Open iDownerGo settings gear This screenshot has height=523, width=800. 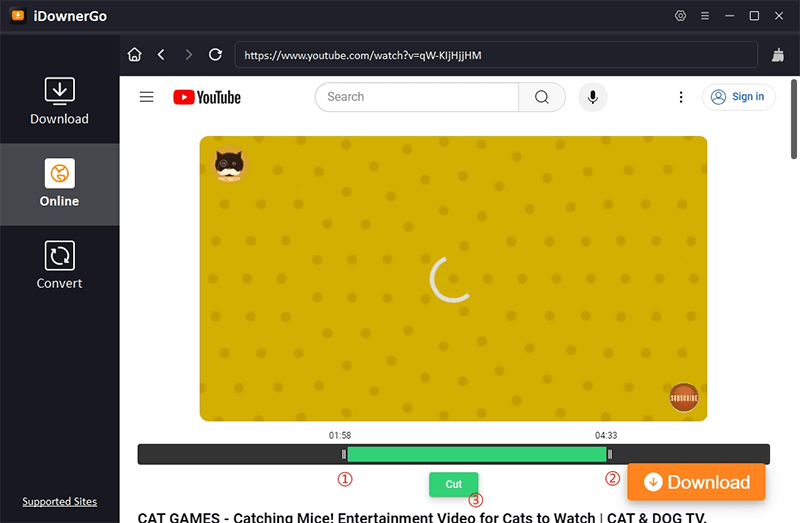tap(680, 16)
